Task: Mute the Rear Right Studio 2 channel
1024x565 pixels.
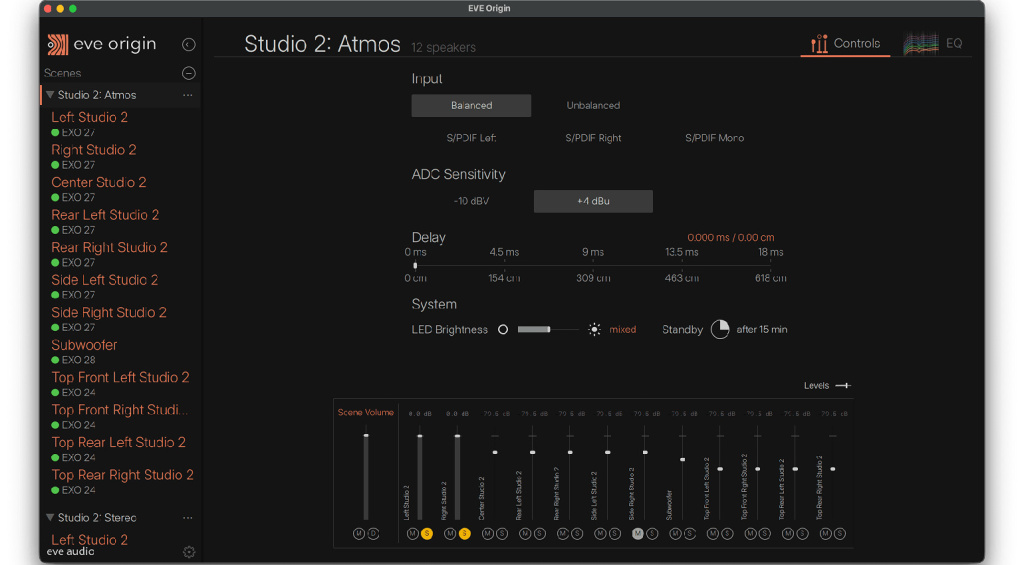Action: tap(562, 534)
